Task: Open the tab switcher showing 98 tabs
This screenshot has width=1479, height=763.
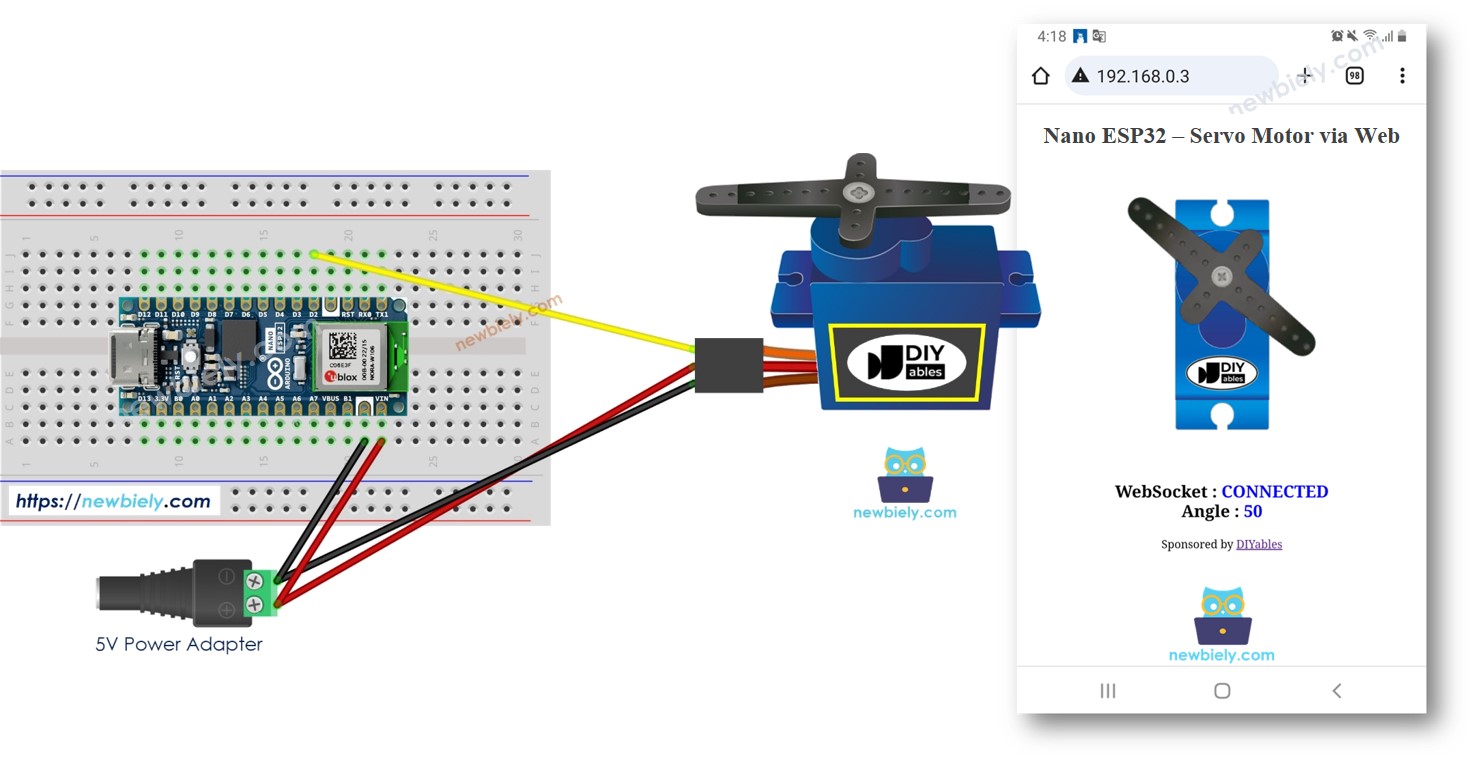Action: pyautogui.click(x=1354, y=75)
